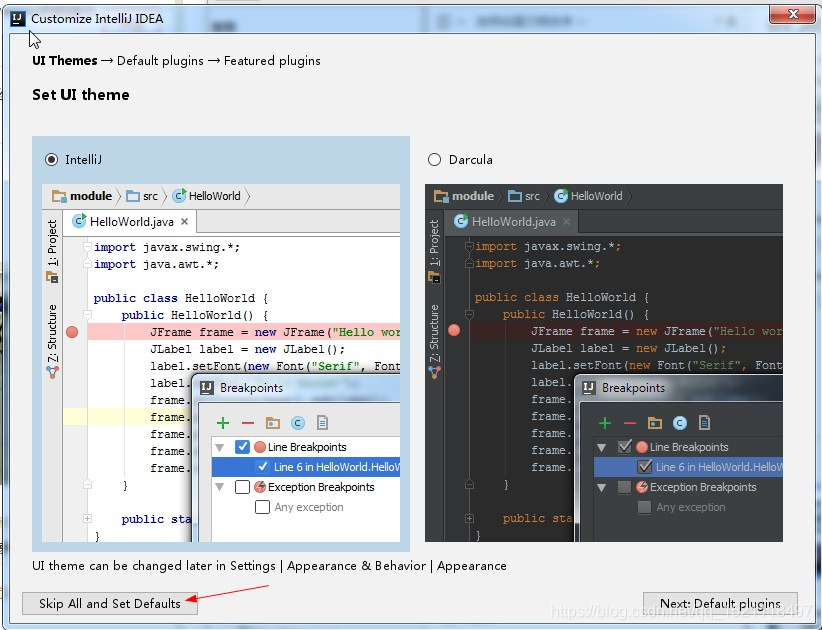This screenshot has width=822, height=630.
Task: Collapse Exception Breakpoints tree in light preview
Action: [220, 487]
